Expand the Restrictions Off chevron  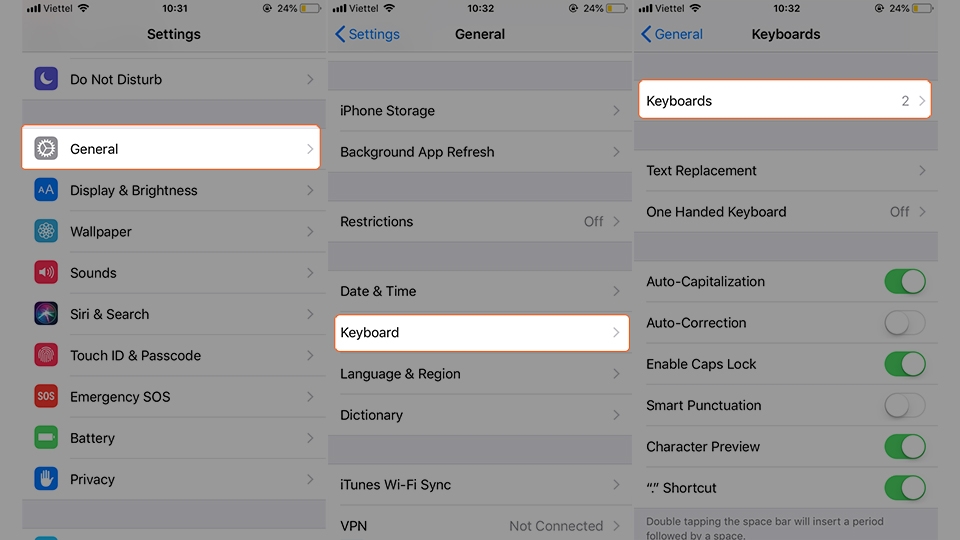tap(617, 222)
